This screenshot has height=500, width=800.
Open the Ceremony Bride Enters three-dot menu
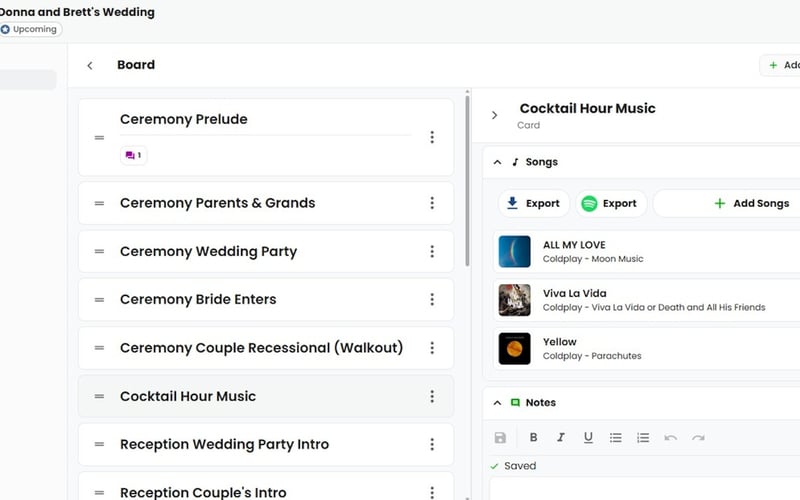click(432, 299)
